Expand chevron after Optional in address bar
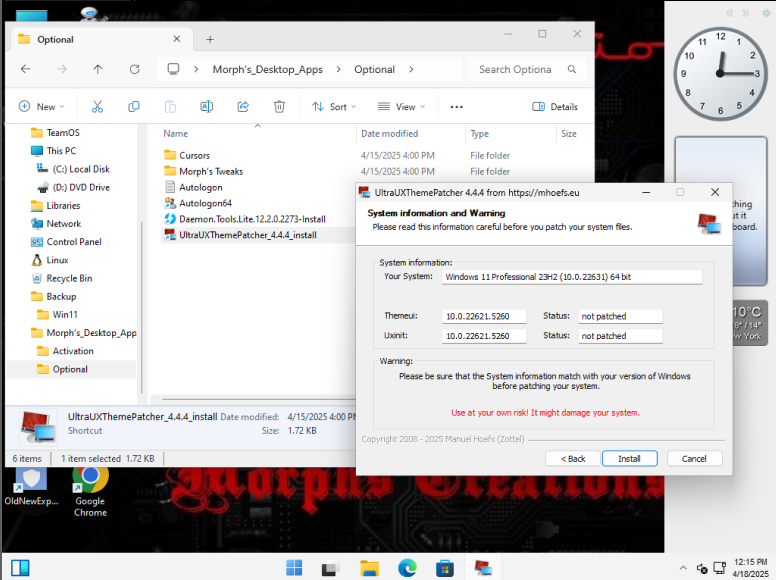 point(411,69)
